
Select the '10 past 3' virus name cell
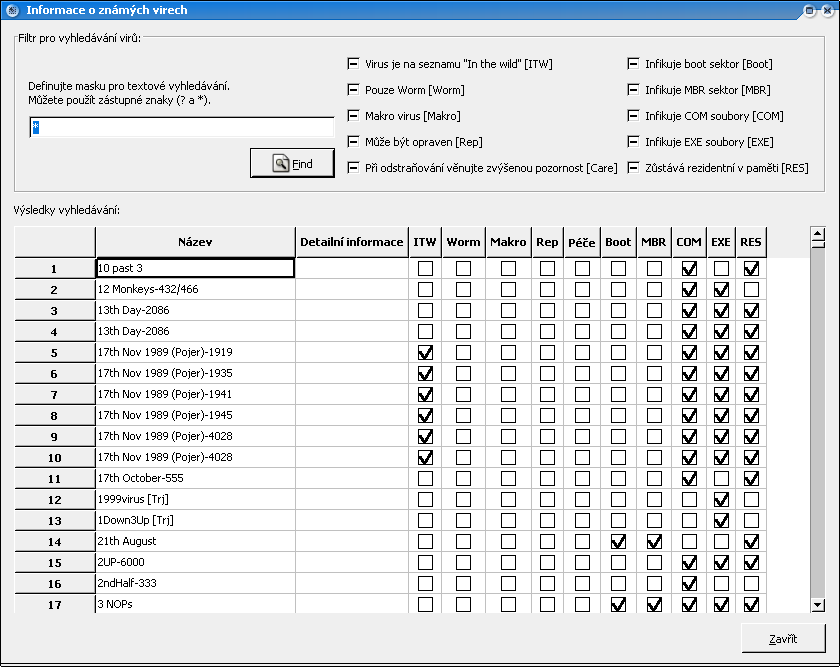point(195,268)
